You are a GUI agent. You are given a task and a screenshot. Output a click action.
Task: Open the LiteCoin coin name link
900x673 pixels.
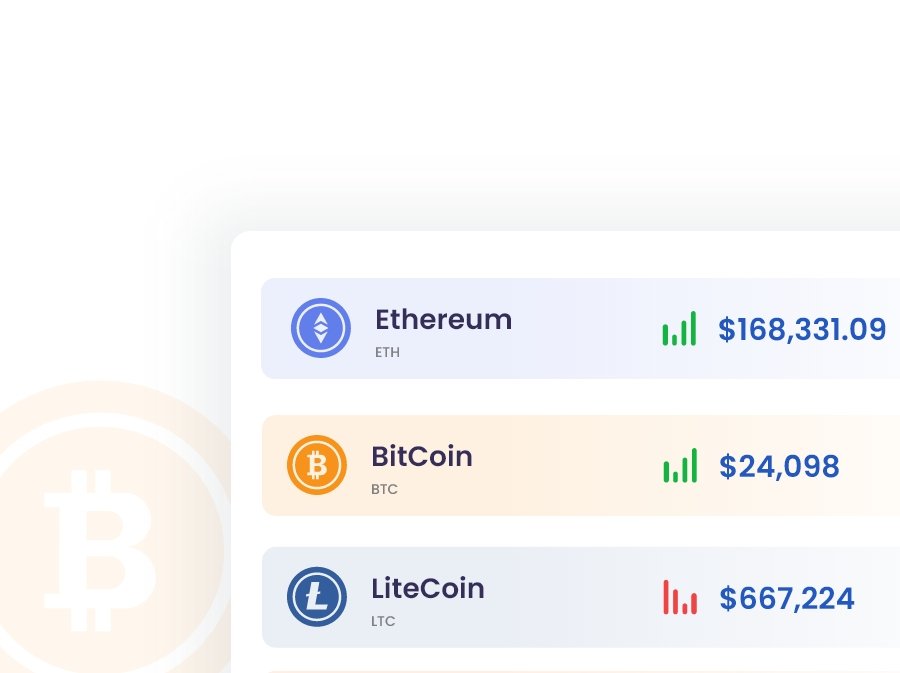click(427, 588)
